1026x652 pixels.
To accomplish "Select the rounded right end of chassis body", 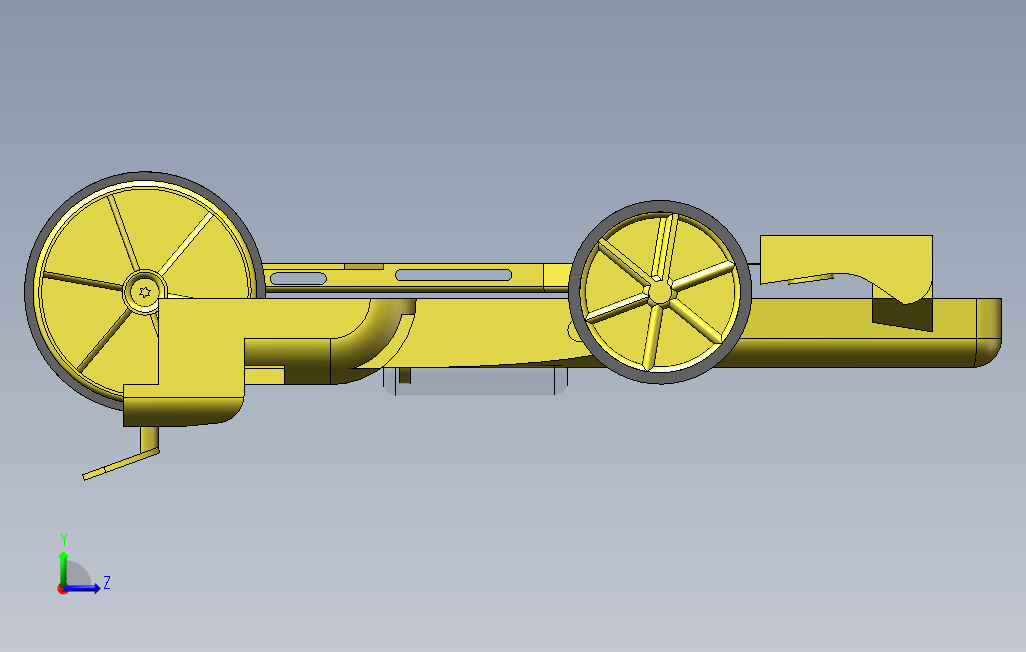I will click(x=989, y=332).
